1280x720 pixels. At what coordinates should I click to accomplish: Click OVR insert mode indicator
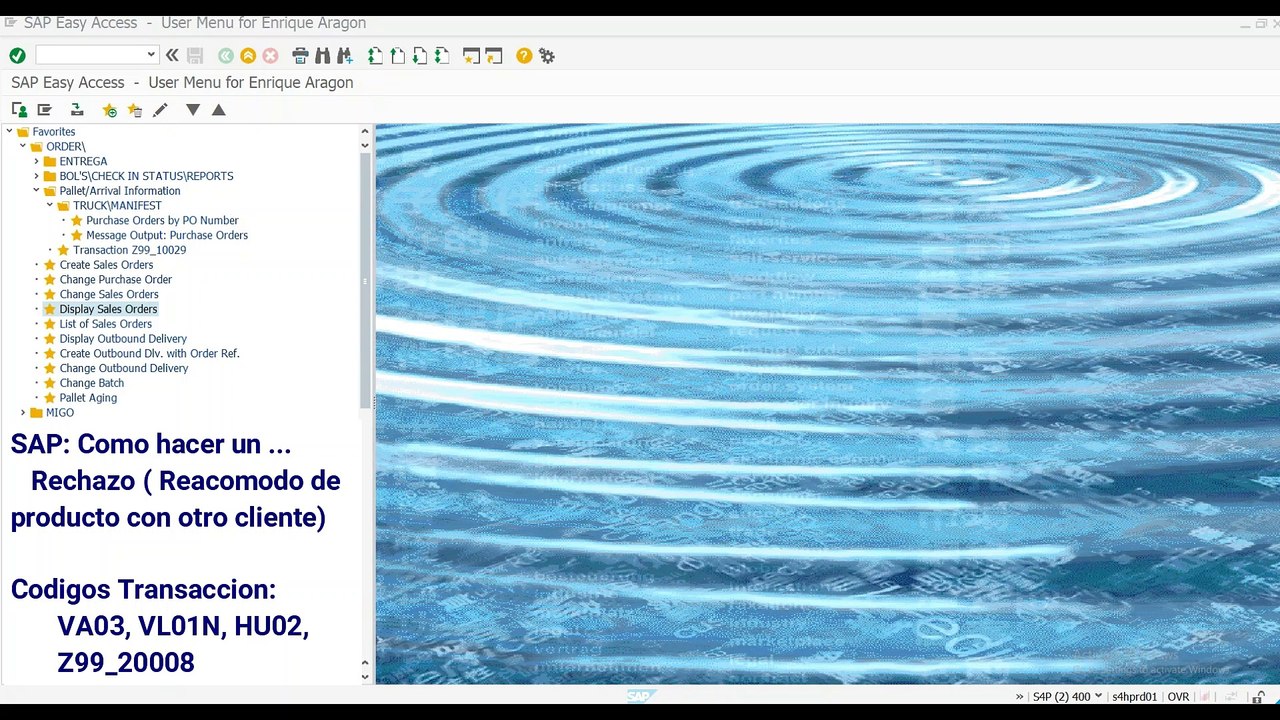(1178, 697)
